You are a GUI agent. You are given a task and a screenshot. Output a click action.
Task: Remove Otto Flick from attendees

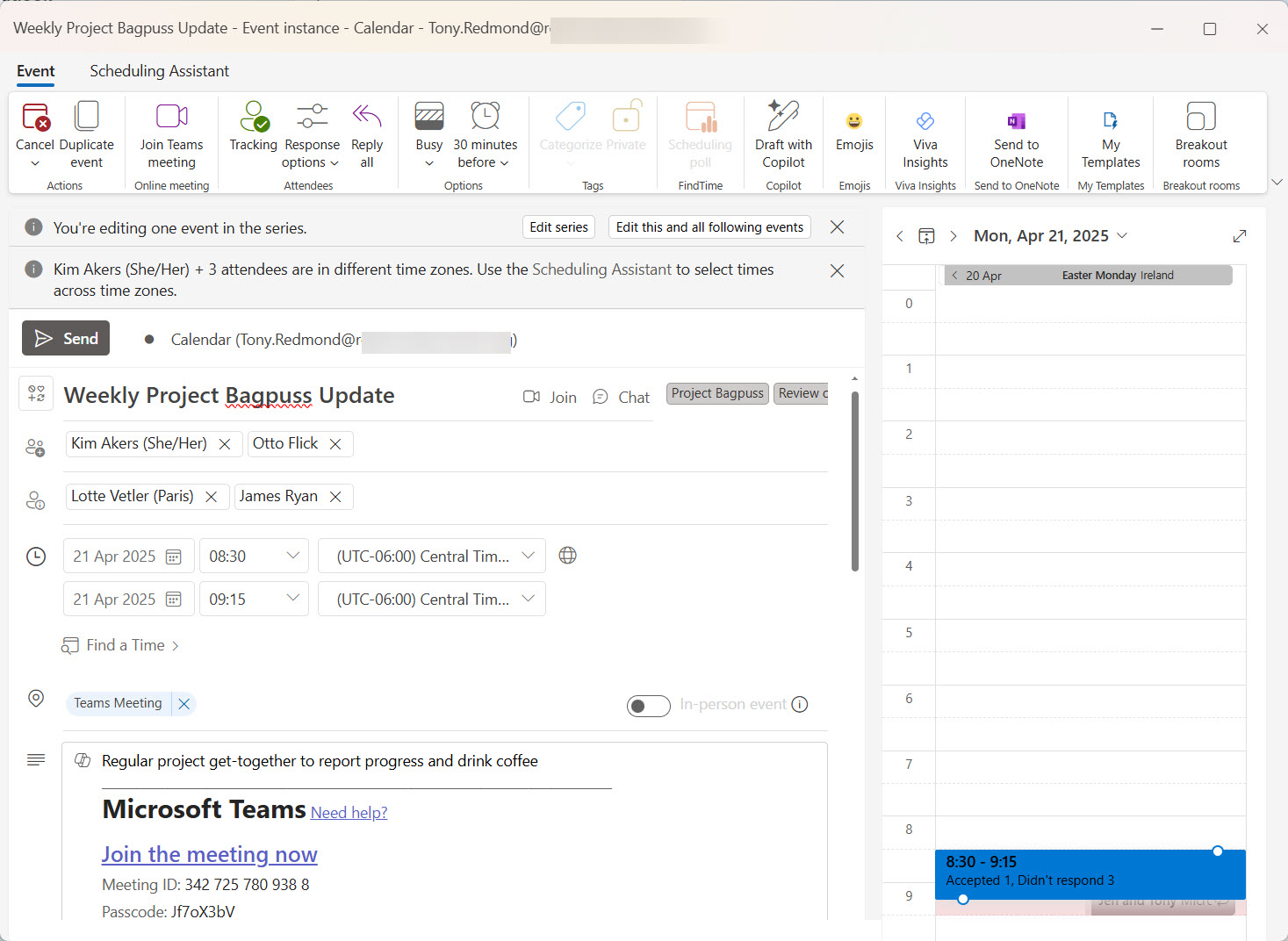pyautogui.click(x=335, y=443)
